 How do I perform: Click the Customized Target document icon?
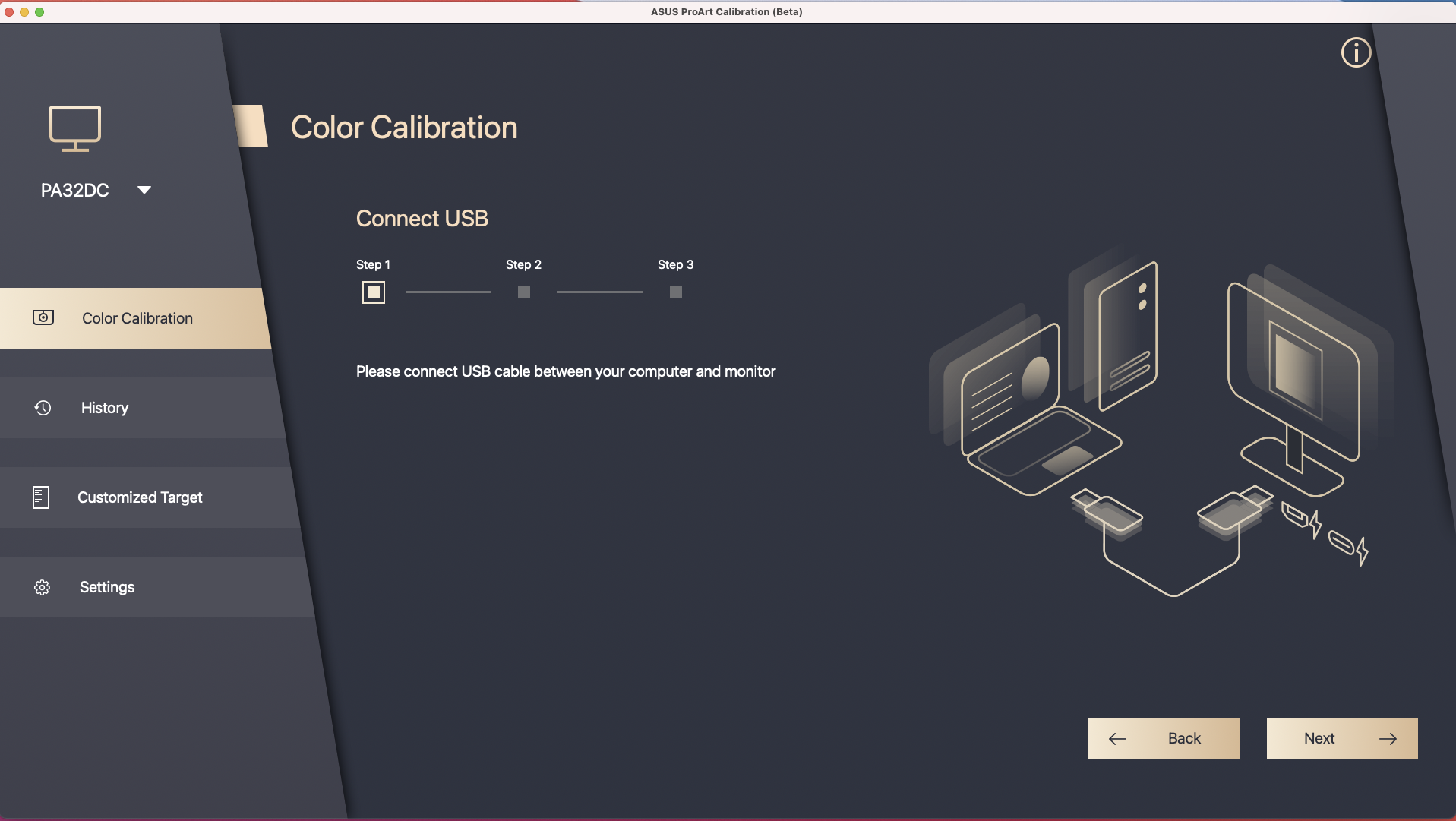[x=41, y=497]
